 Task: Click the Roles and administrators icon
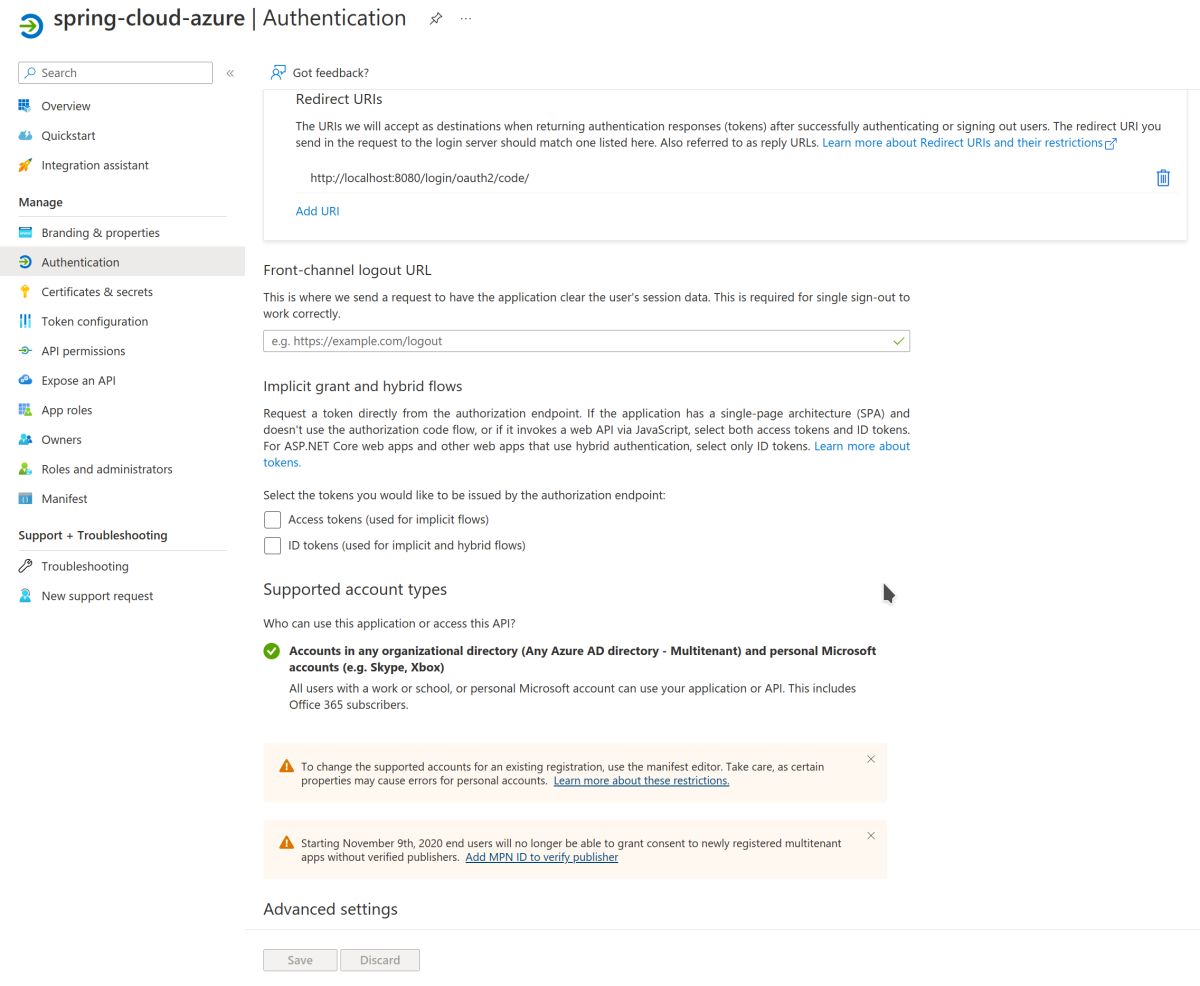point(25,469)
